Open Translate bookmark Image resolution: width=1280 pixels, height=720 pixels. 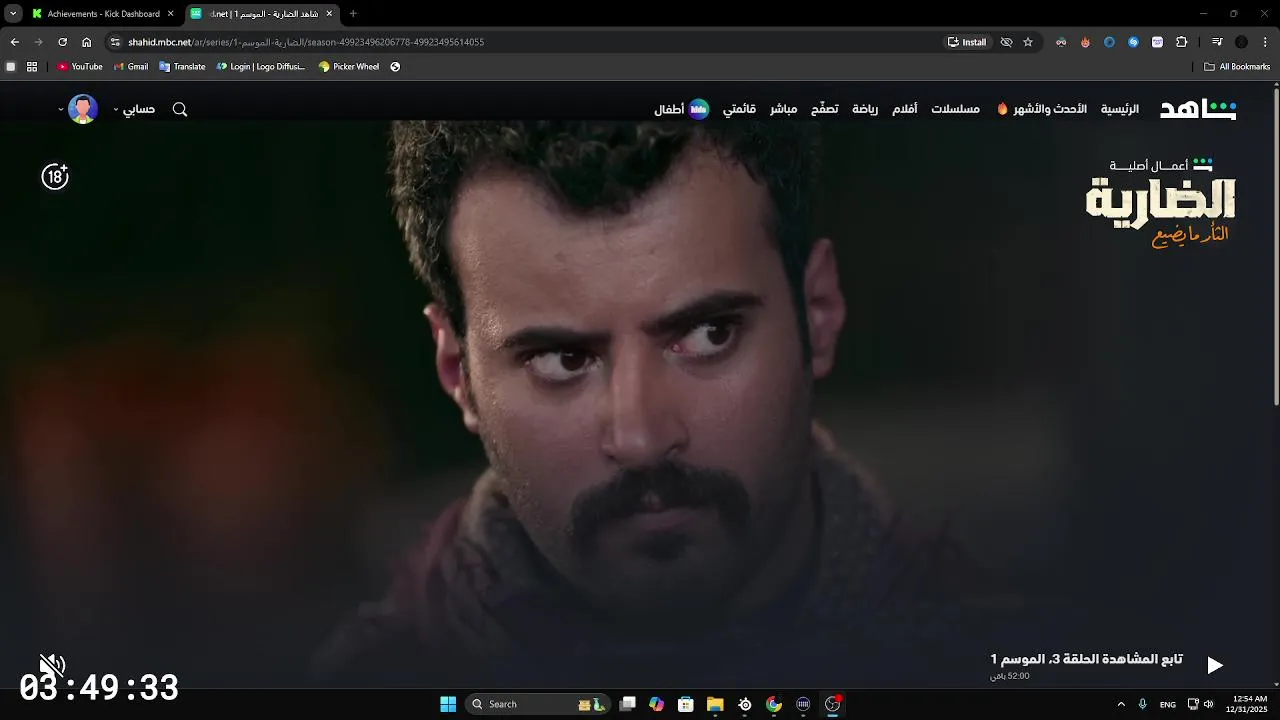pos(182,67)
